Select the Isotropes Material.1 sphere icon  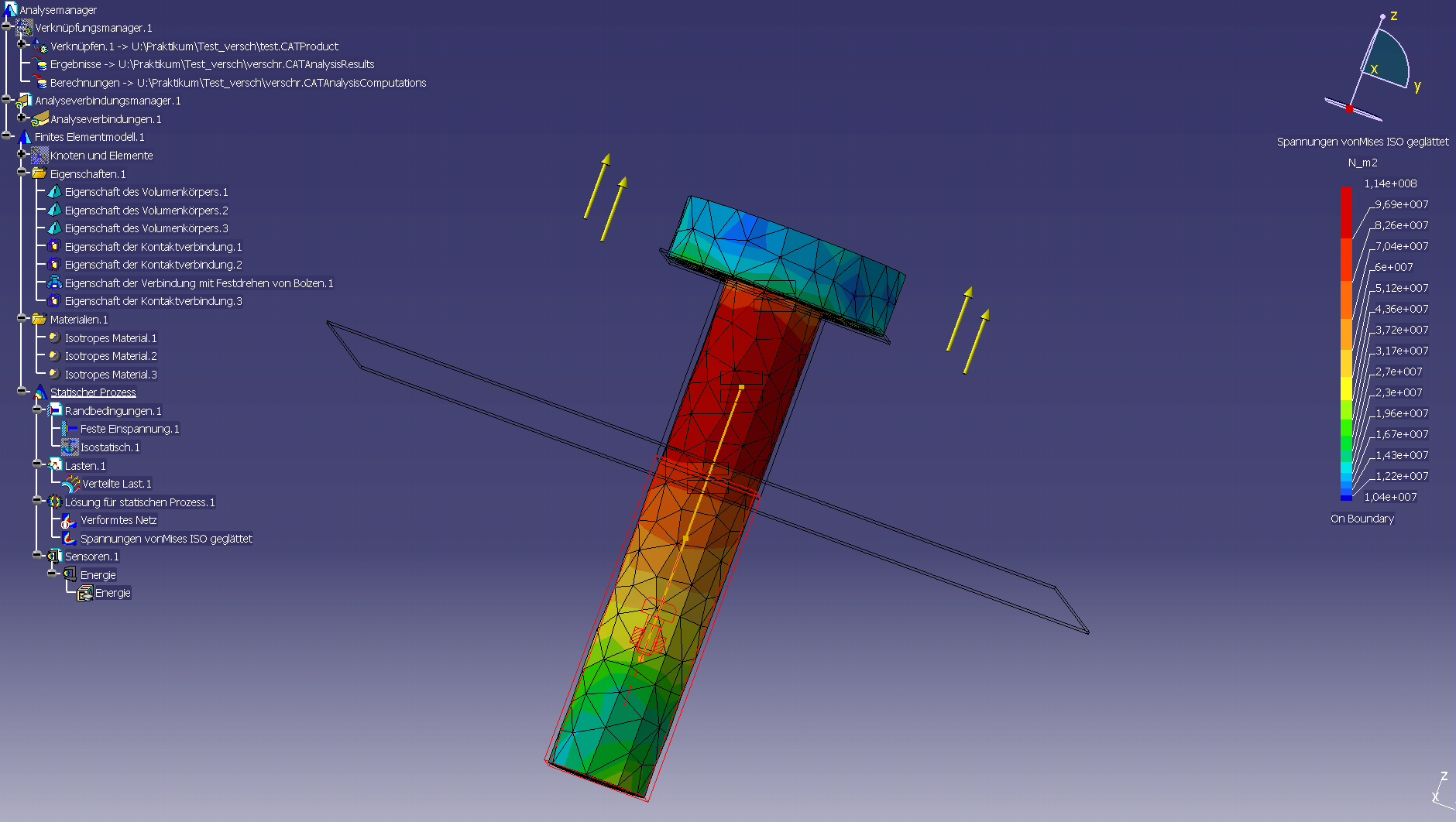tap(54, 338)
